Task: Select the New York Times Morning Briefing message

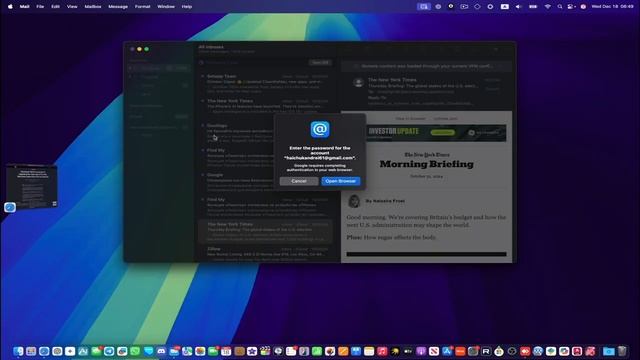Action: [x=265, y=232]
